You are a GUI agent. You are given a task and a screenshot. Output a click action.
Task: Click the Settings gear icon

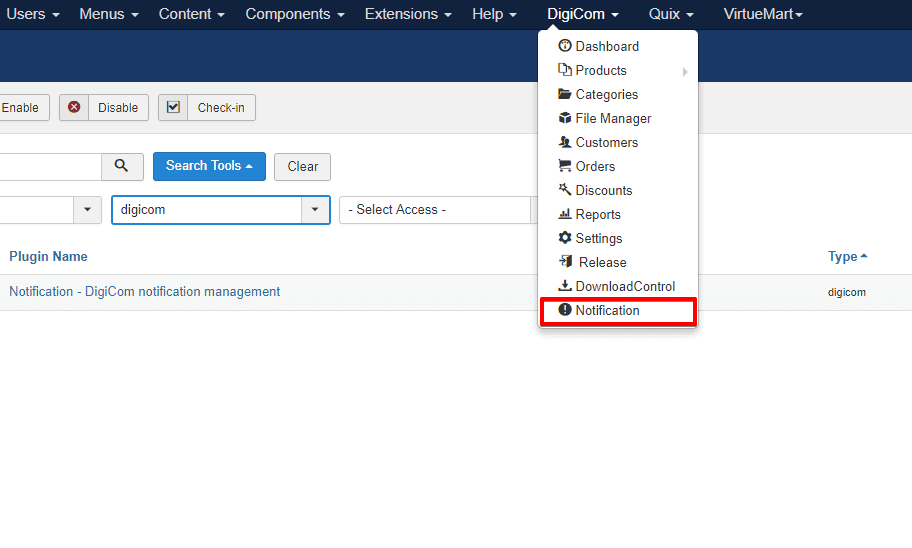coord(565,238)
